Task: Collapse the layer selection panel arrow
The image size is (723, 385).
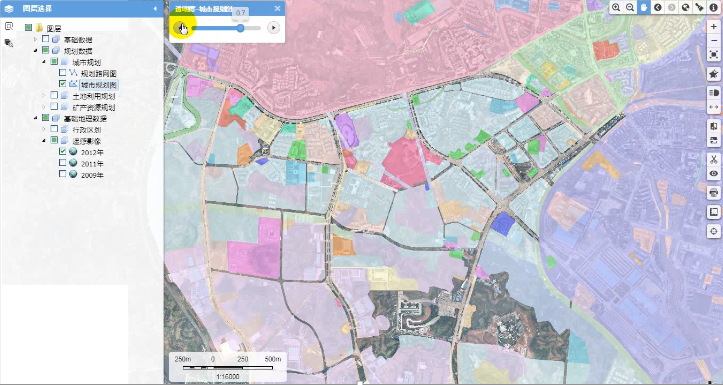Action: 155,8
